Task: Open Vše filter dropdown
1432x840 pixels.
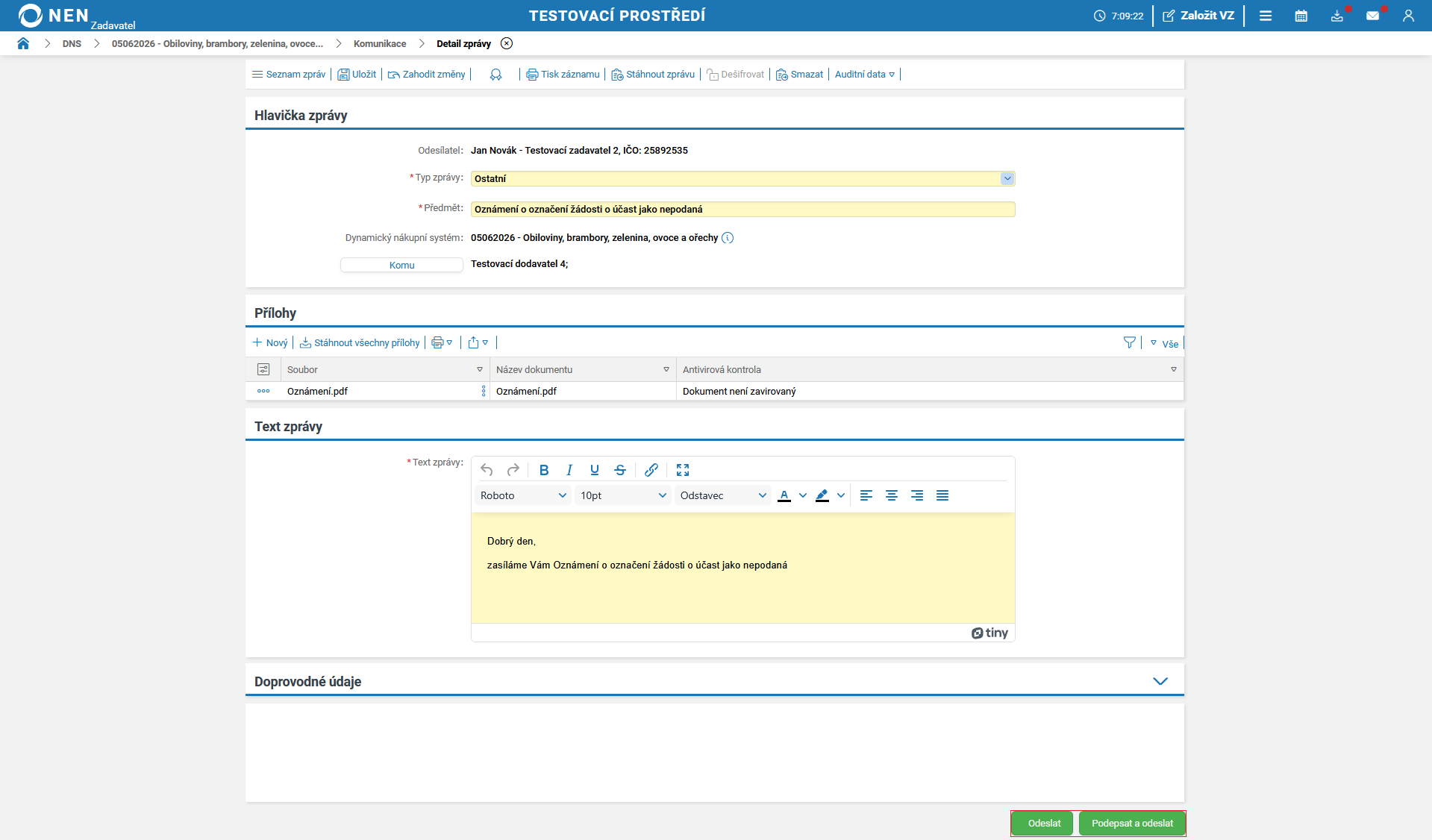Action: tap(1164, 343)
